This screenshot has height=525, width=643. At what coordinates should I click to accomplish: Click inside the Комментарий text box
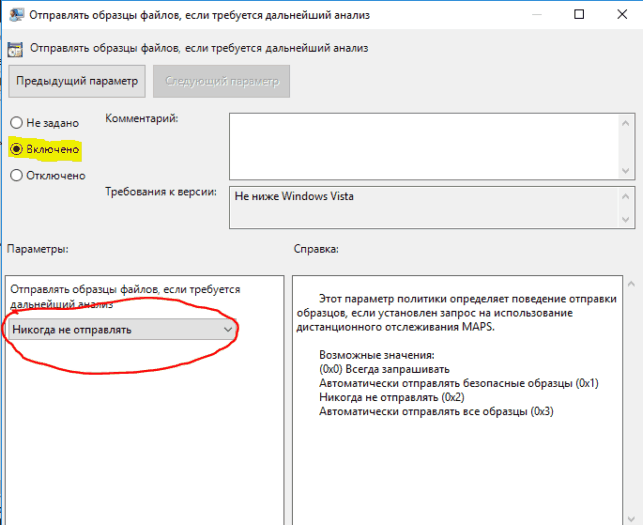pos(424,147)
